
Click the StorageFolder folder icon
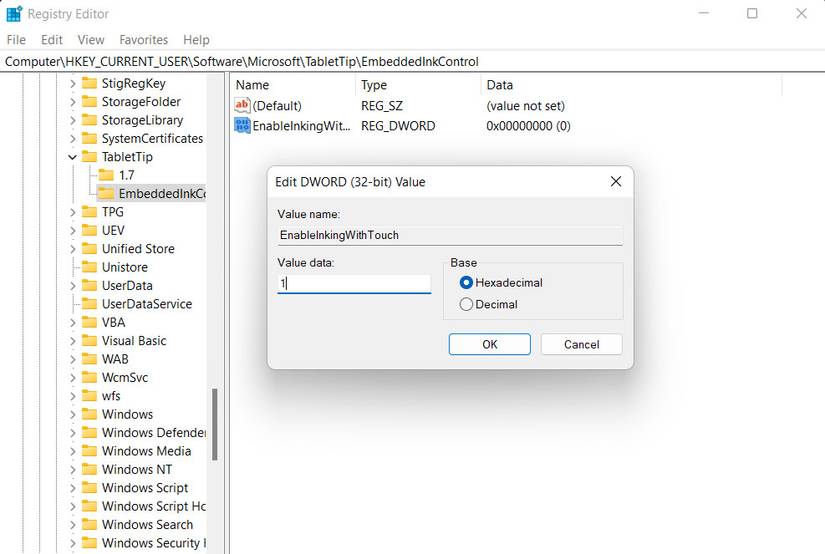point(90,102)
